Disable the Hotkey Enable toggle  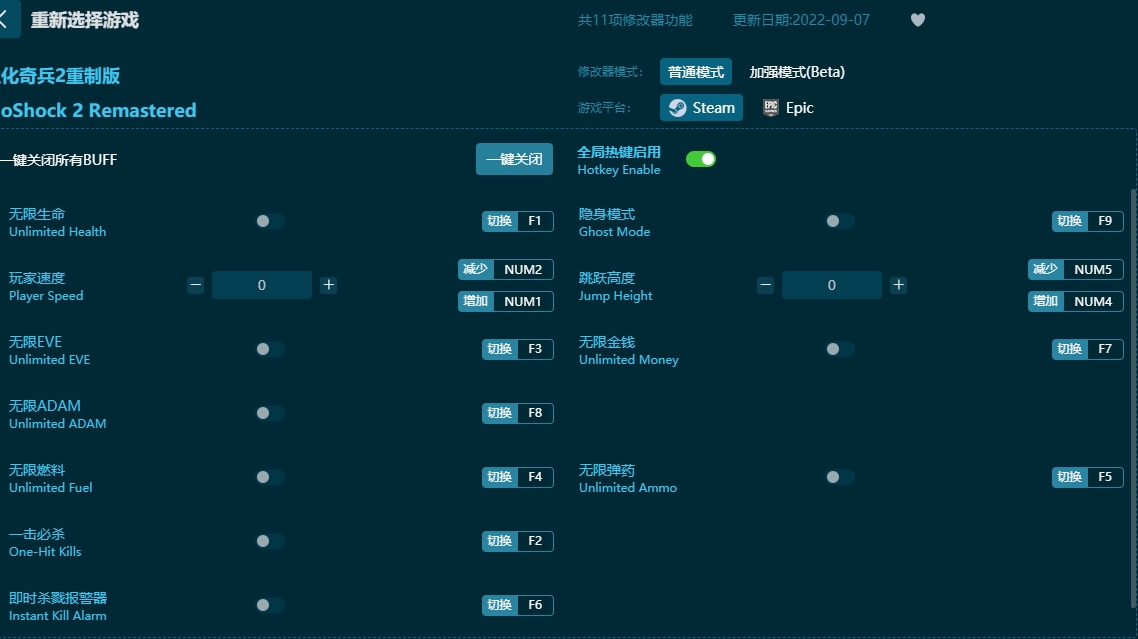(700, 159)
